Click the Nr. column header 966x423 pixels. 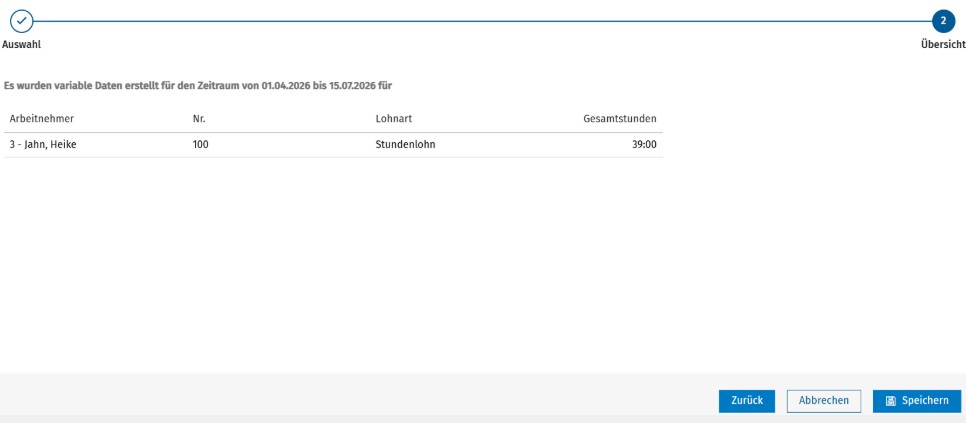(198, 118)
